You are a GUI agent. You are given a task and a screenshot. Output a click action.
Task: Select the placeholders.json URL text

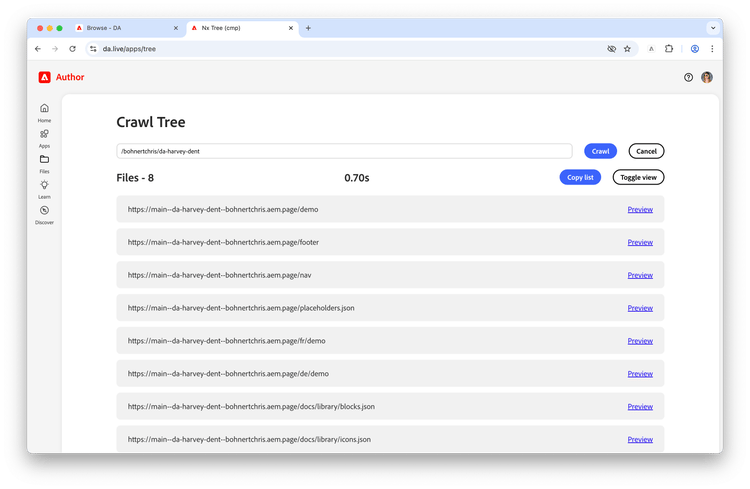(241, 308)
